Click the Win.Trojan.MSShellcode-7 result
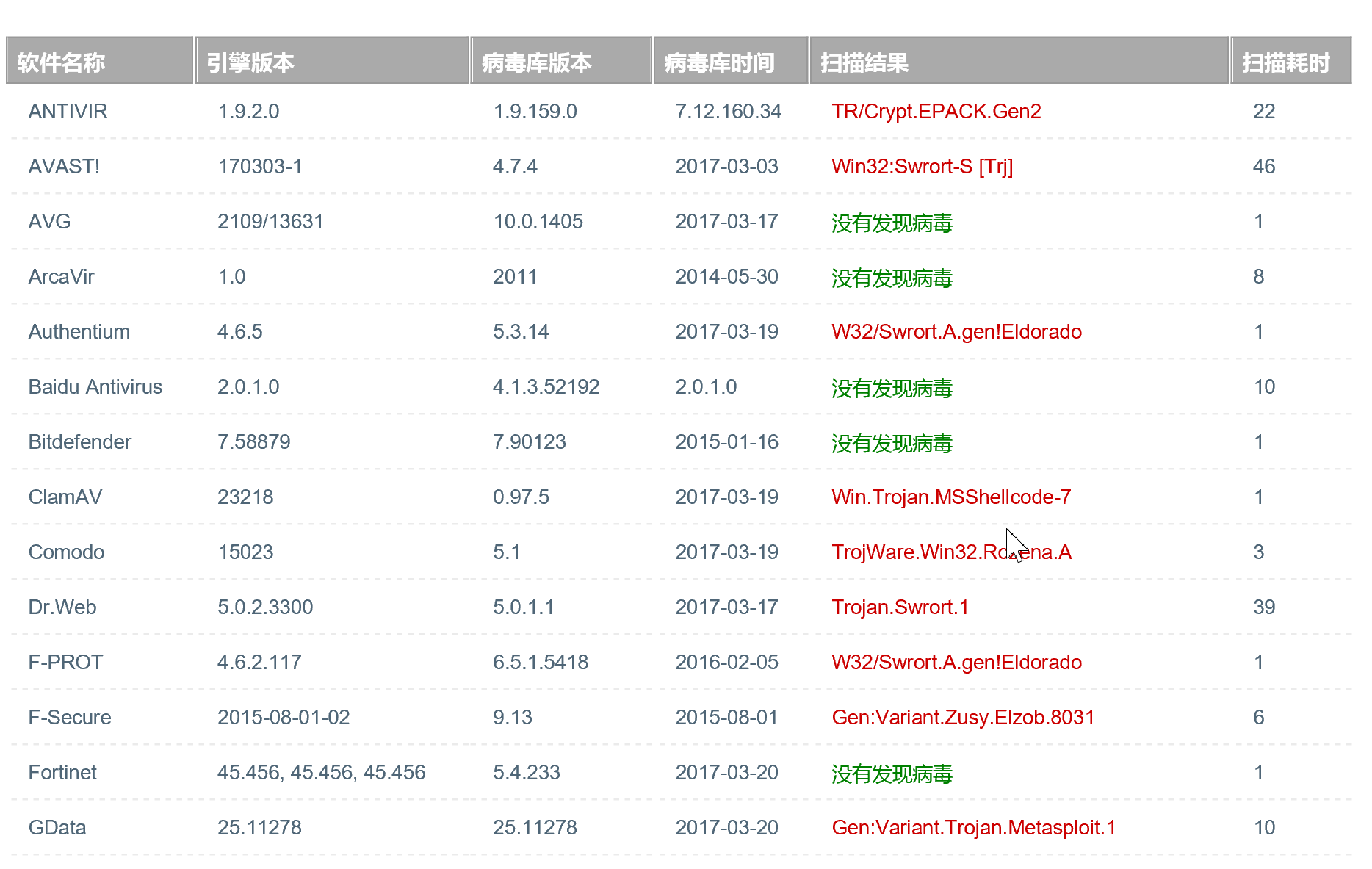1372x869 pixels. point(951,497)
